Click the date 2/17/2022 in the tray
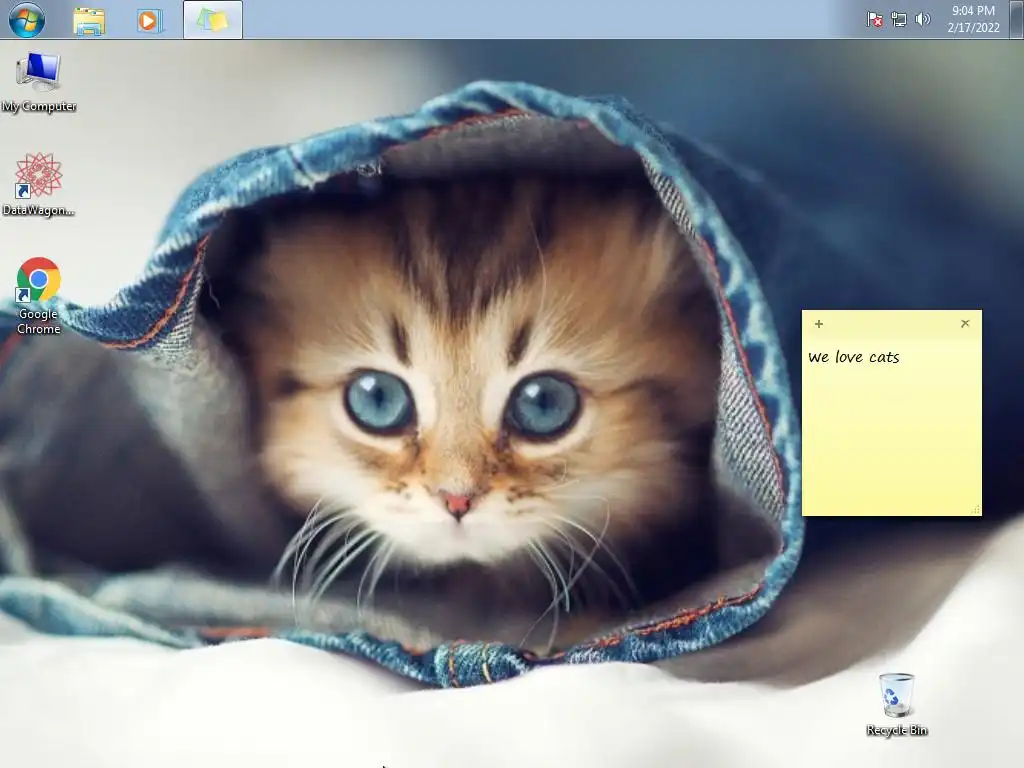The width and height of the screenshot is (1024, 768). point(973,27)
